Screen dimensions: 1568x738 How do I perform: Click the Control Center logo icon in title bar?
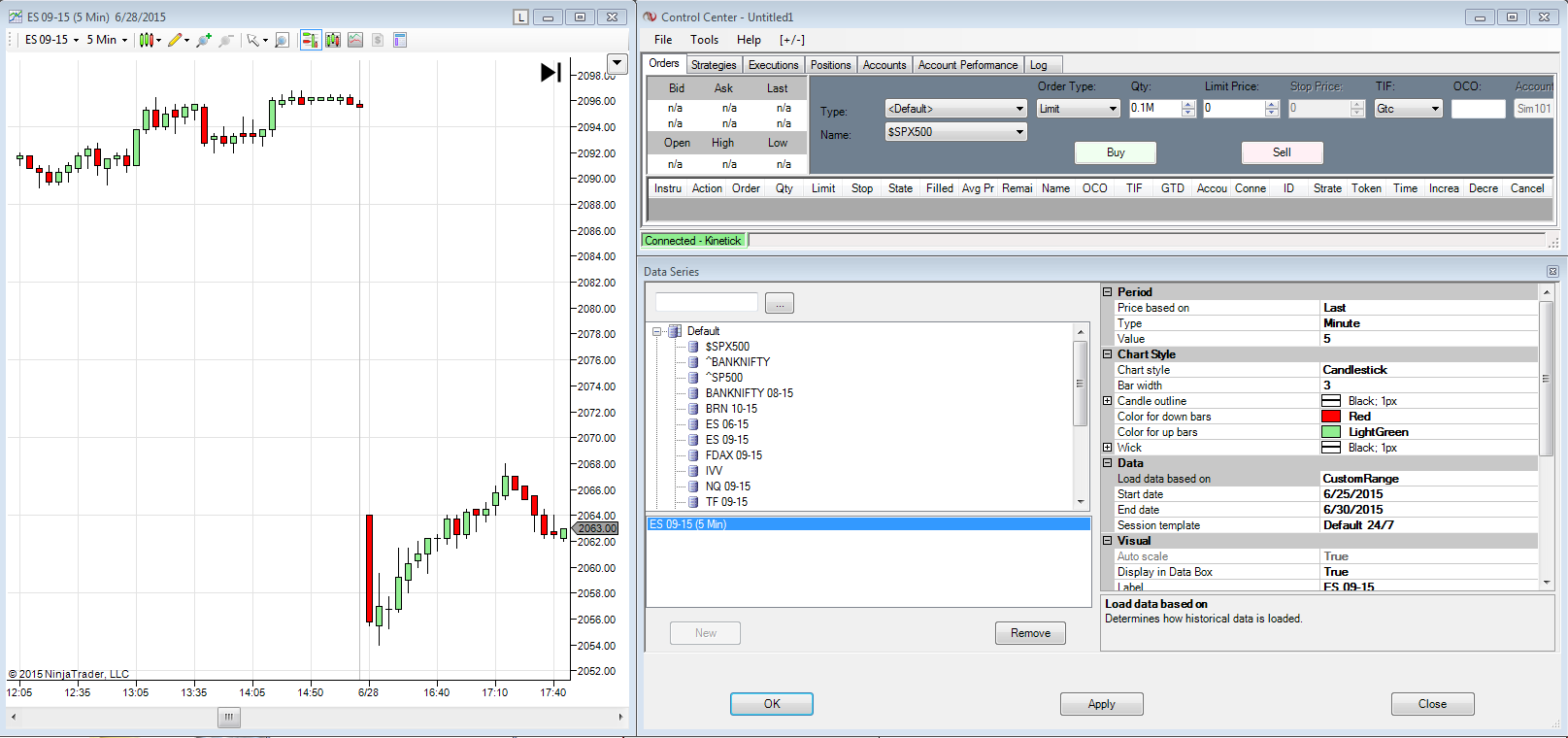click(x=650, y=17)
